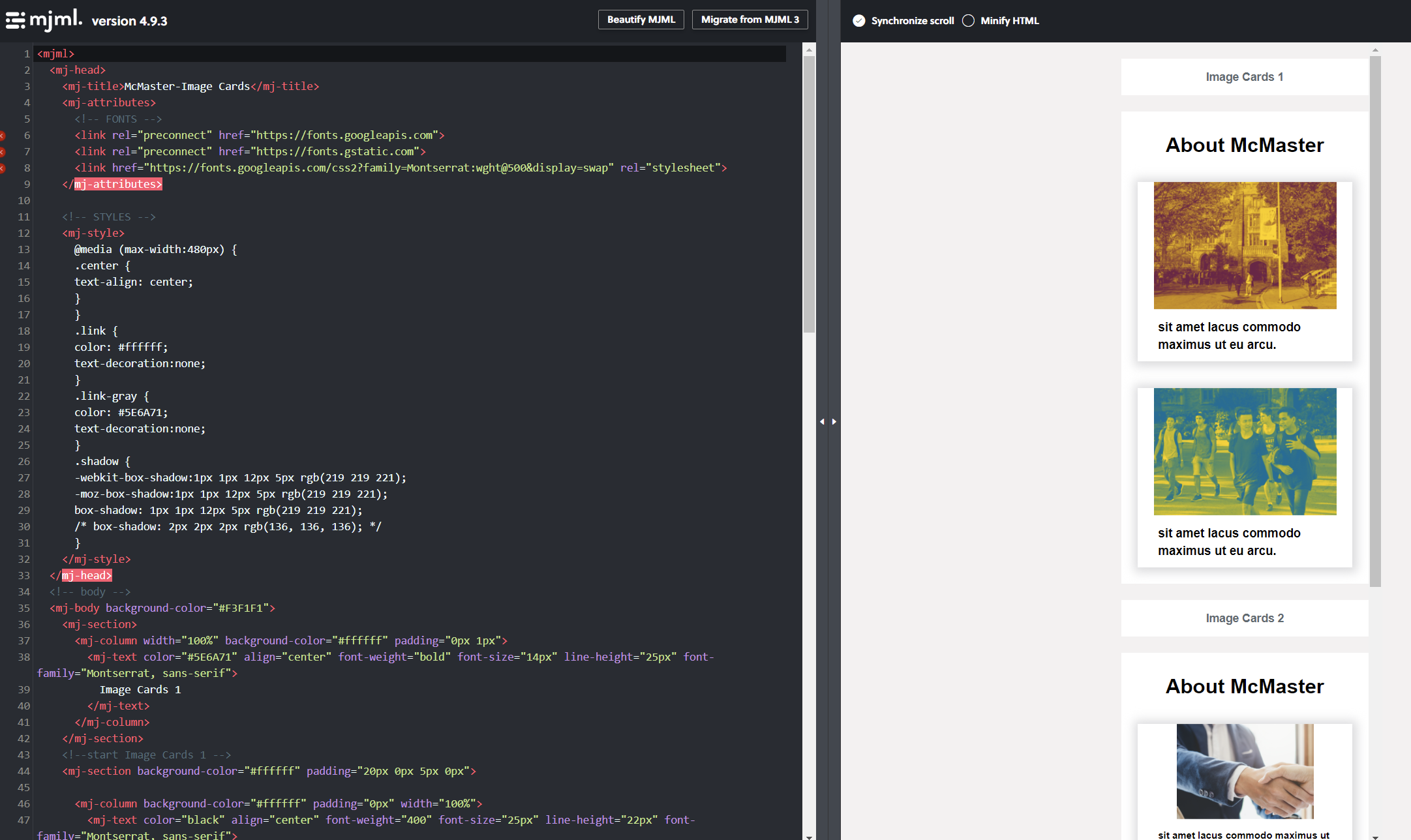
Task: Click error marker on line 6
Action: (x=3, y=136)
